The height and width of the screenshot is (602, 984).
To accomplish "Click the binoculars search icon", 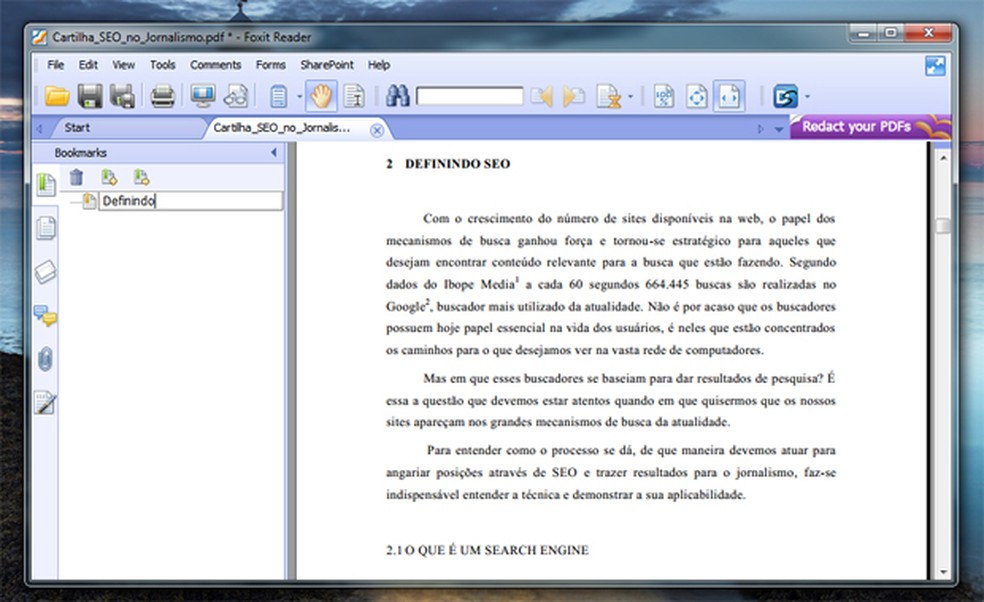I will [398, 96].
